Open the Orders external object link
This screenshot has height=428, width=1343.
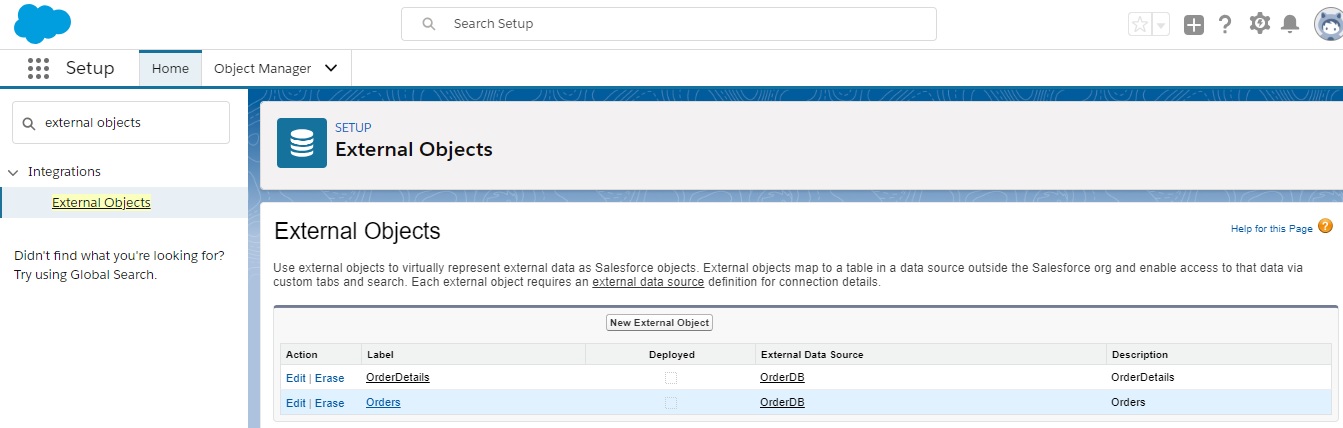(x=383, y=402)
